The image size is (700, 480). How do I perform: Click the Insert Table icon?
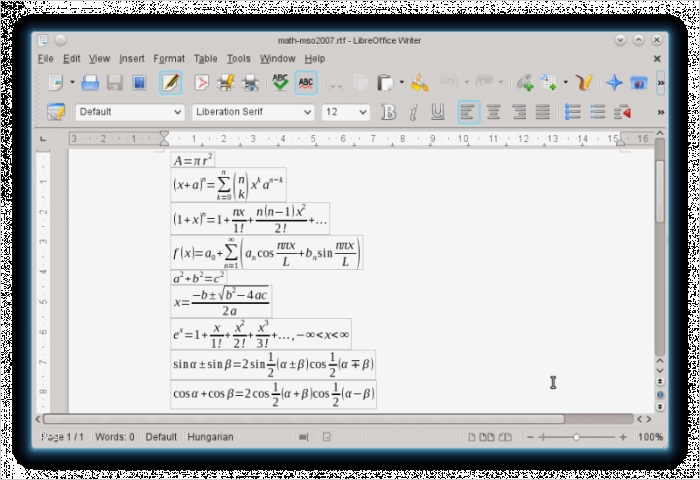tap(549, 83)
